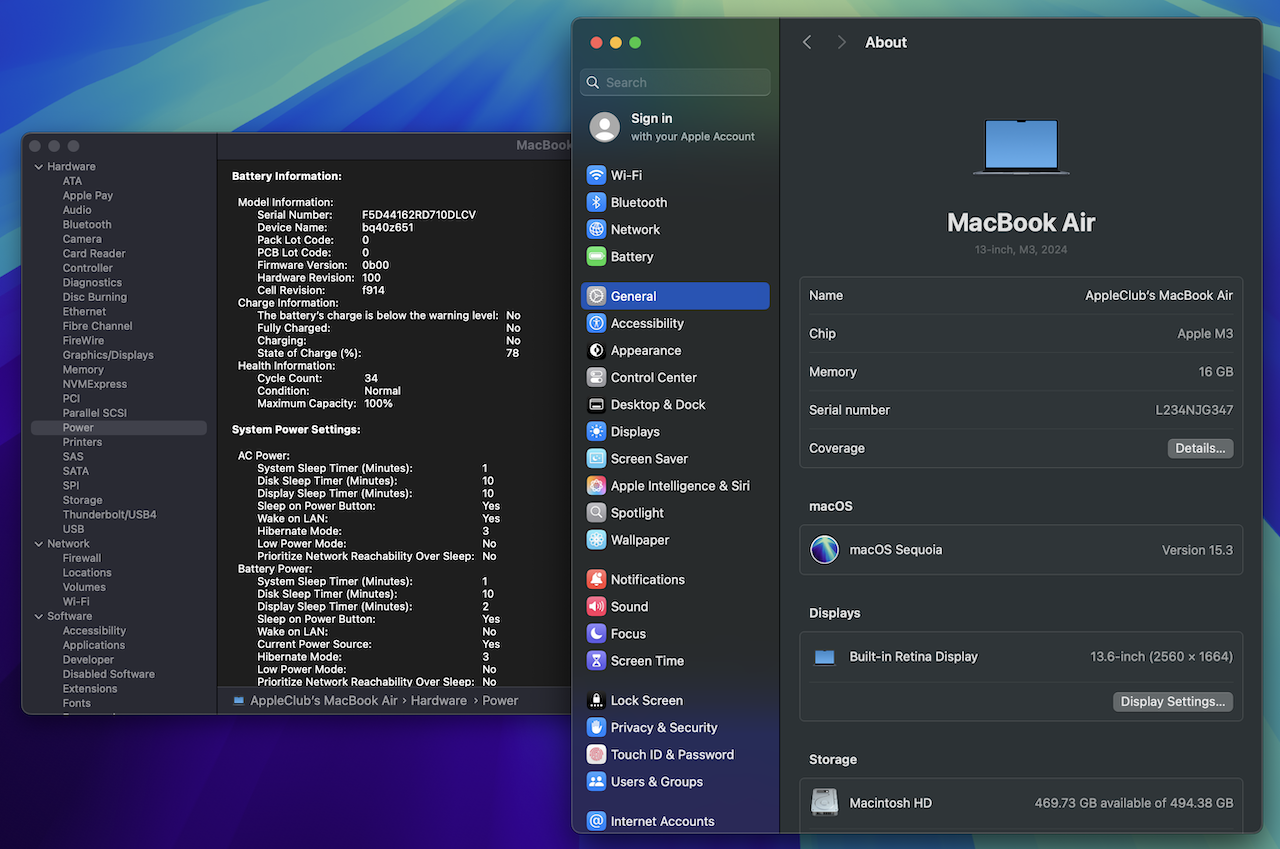Image resolution: width=1280 pixels, height=849 pixels.
Task: Click the General gear icon
Action: [x=596, y=296]
